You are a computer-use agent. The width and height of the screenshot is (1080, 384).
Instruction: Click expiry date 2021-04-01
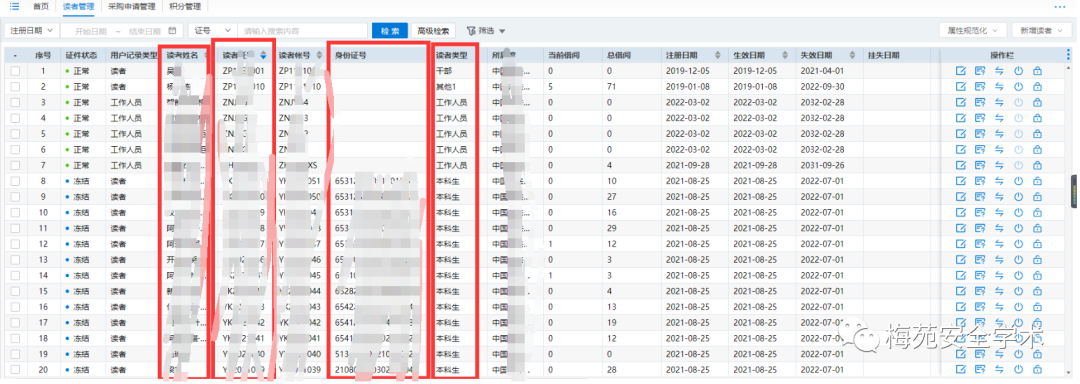[822, 71]
